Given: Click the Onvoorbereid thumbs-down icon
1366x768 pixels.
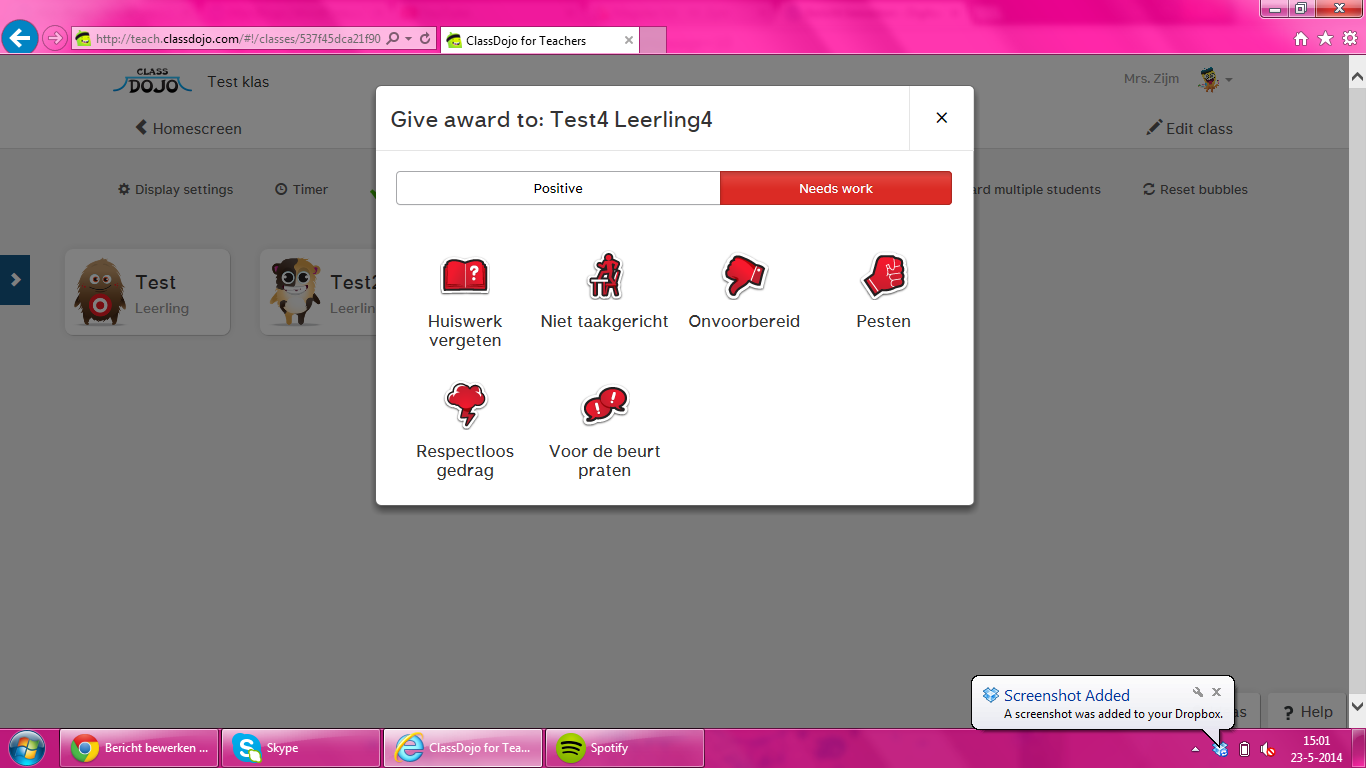Looking at the screenshot, I should [x=744, y=276].
